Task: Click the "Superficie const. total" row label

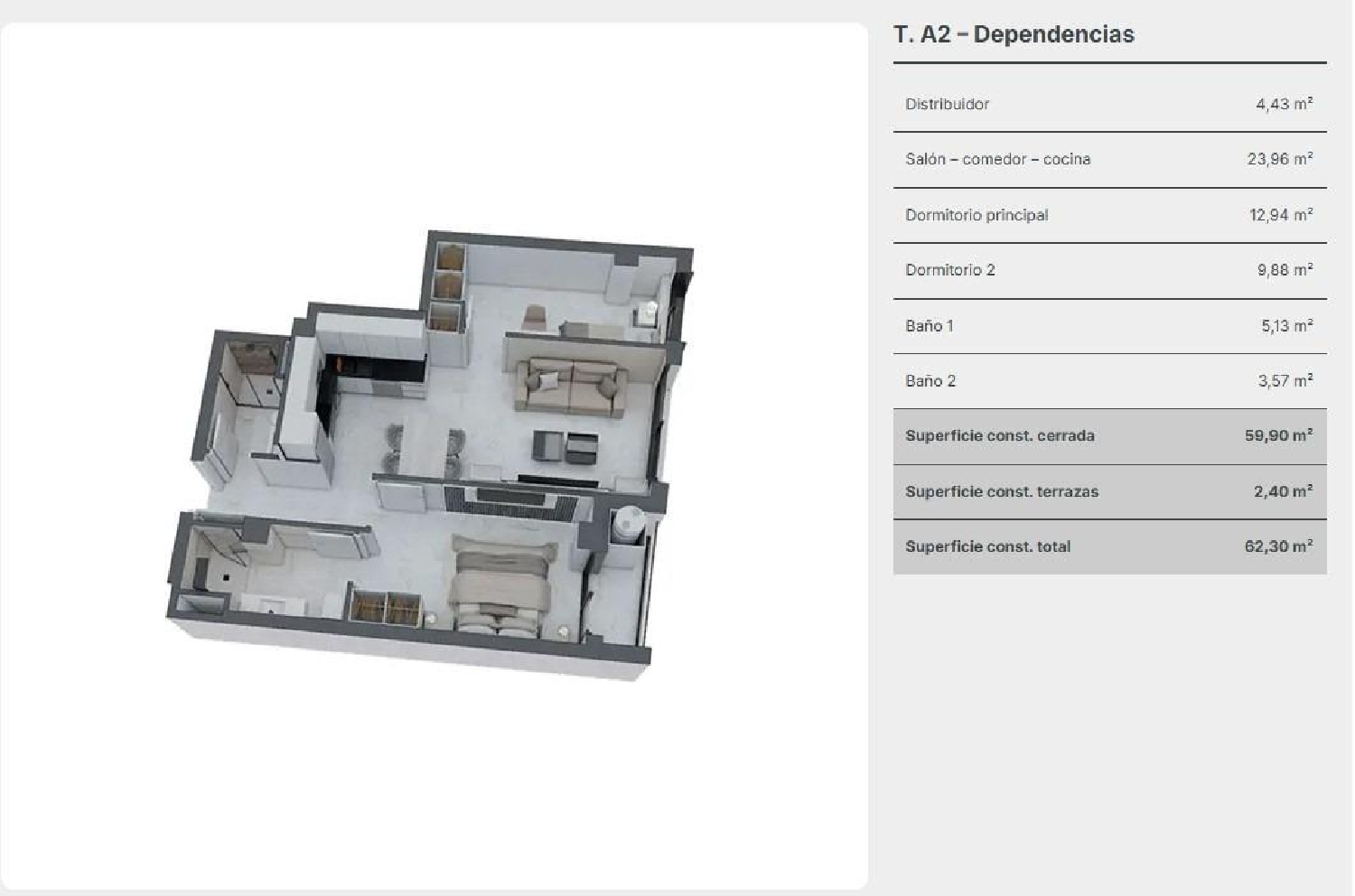Action: [x=987, y=547]
